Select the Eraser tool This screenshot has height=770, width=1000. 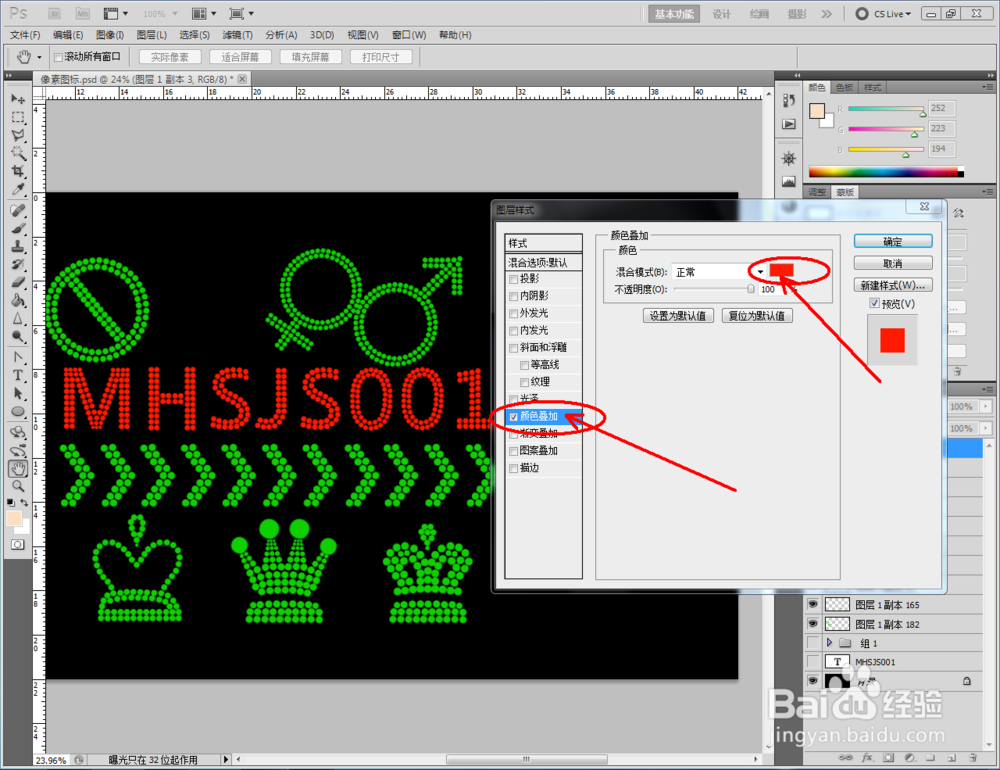18,282
